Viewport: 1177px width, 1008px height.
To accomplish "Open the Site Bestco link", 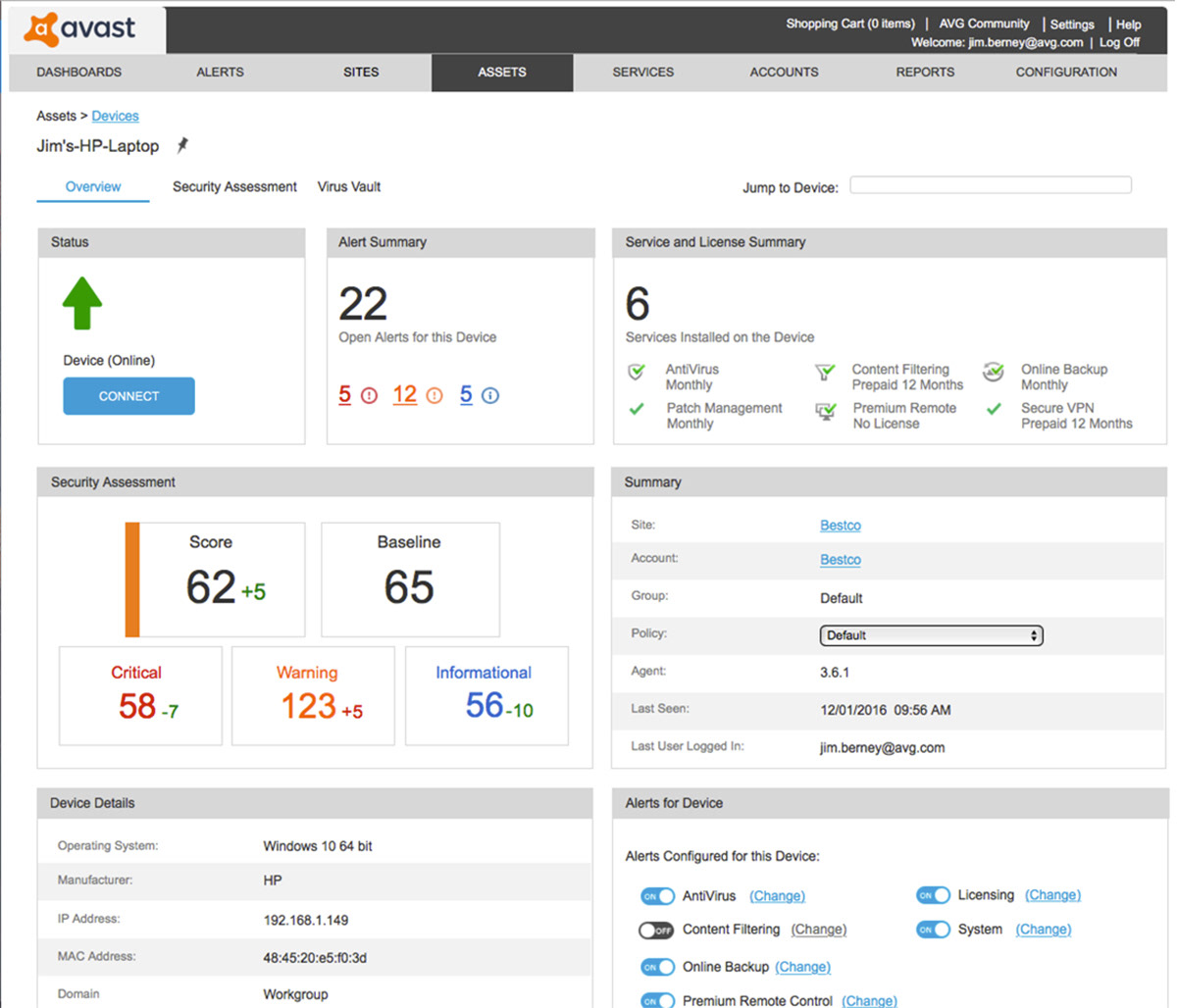I will coord(841,526).
